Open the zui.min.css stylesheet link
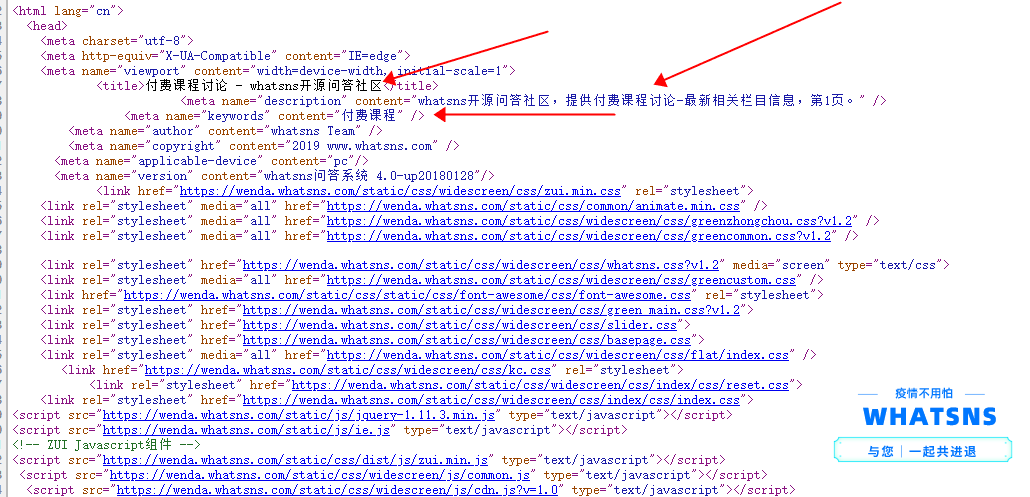The height and width of the screenshot is (497, 1030). (399, 190)
